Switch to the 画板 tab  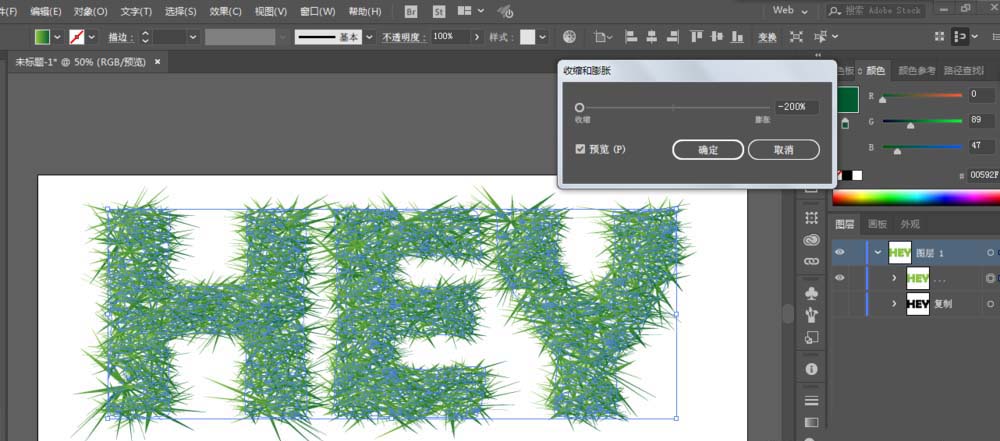pyautogui.click(x=878, y=225)
